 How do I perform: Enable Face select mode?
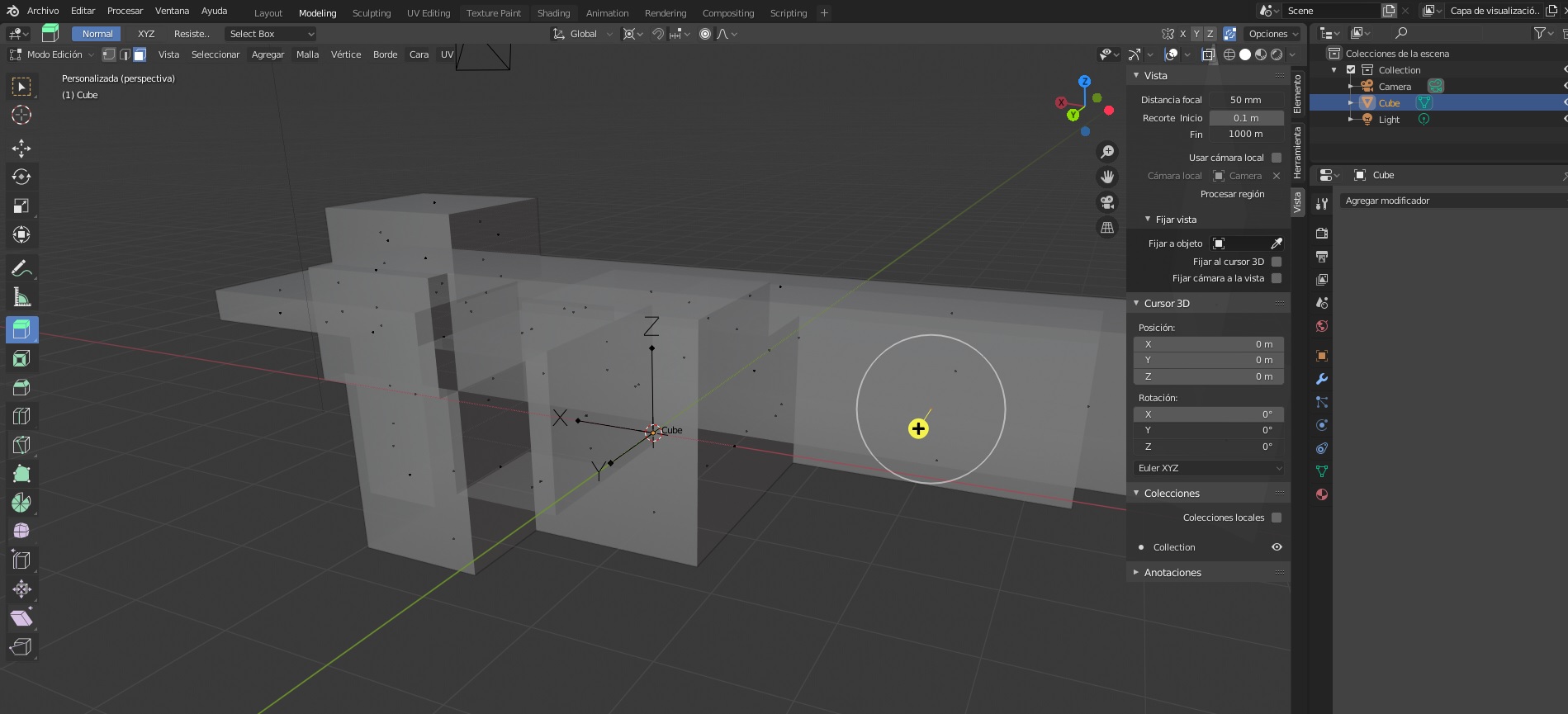[140, 54]
